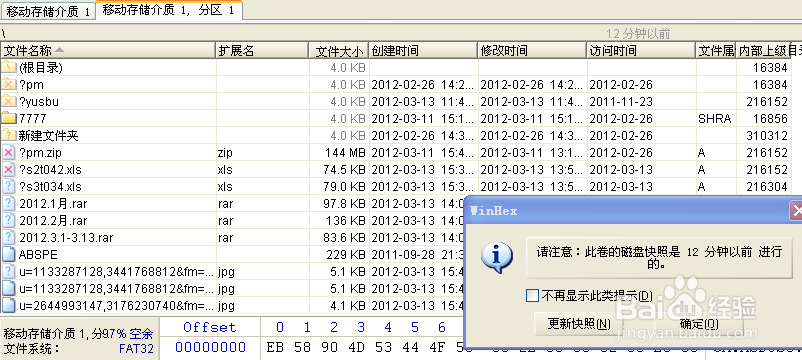
Task: Click the 12 分钟以前 snapshot label
Action: [638, 34]
